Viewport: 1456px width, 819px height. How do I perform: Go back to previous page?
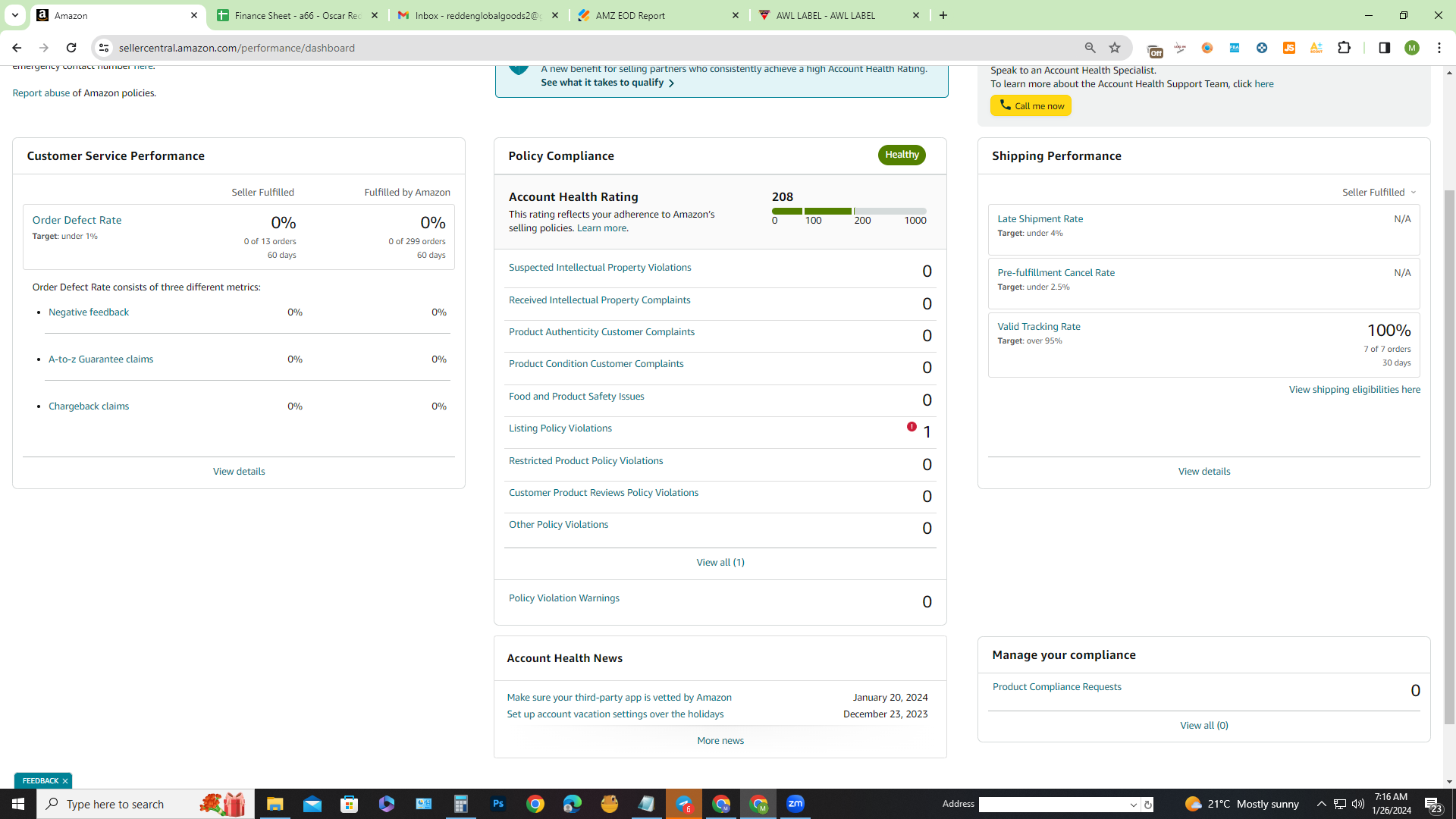pyautogui.click(x=17, y=48)
